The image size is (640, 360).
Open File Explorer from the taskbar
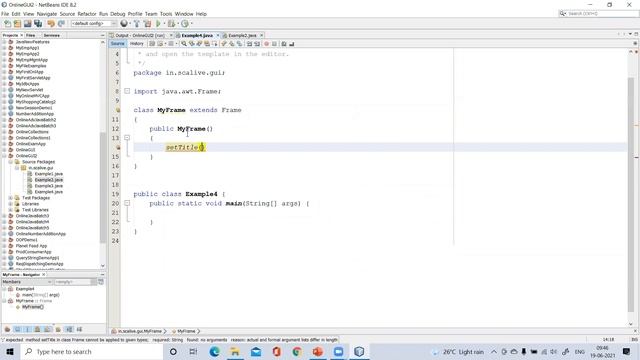click(235, 351)
